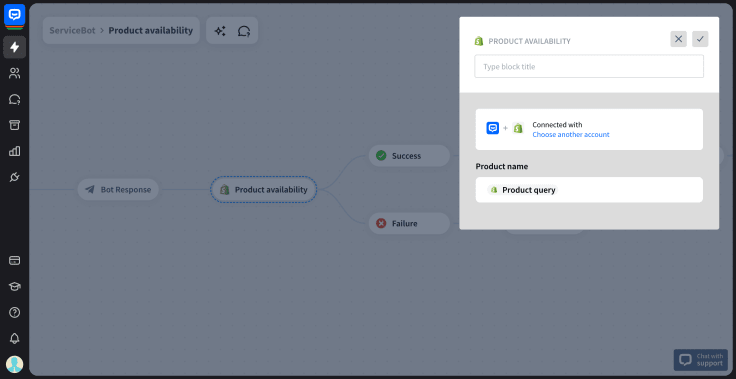Click Product availability breadcrumb text
This screenshot has width=736, height=379.
pyautogui.click(x=151, y=31)
